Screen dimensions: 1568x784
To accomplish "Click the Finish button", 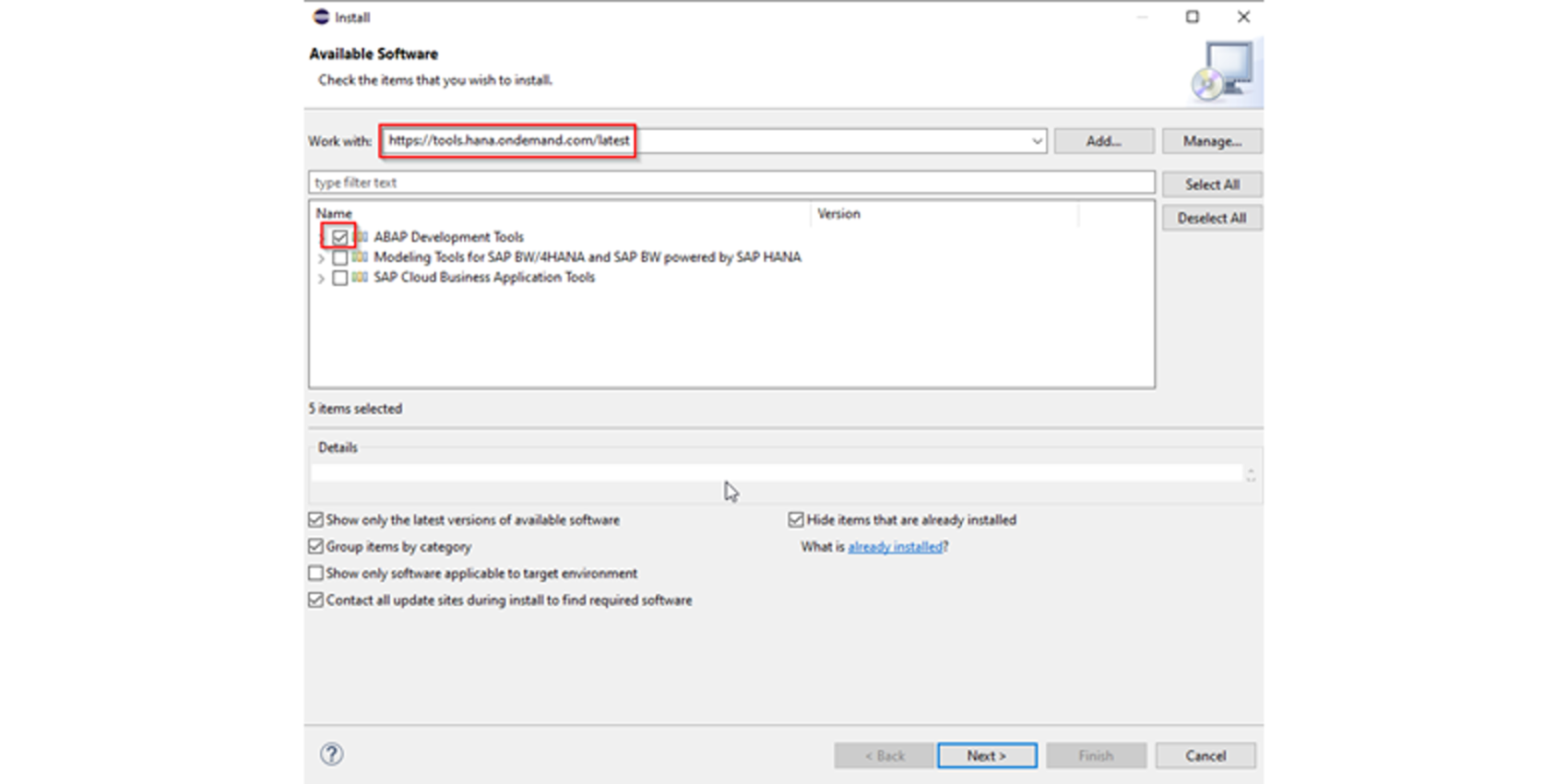I will (x=1096, y=755).
